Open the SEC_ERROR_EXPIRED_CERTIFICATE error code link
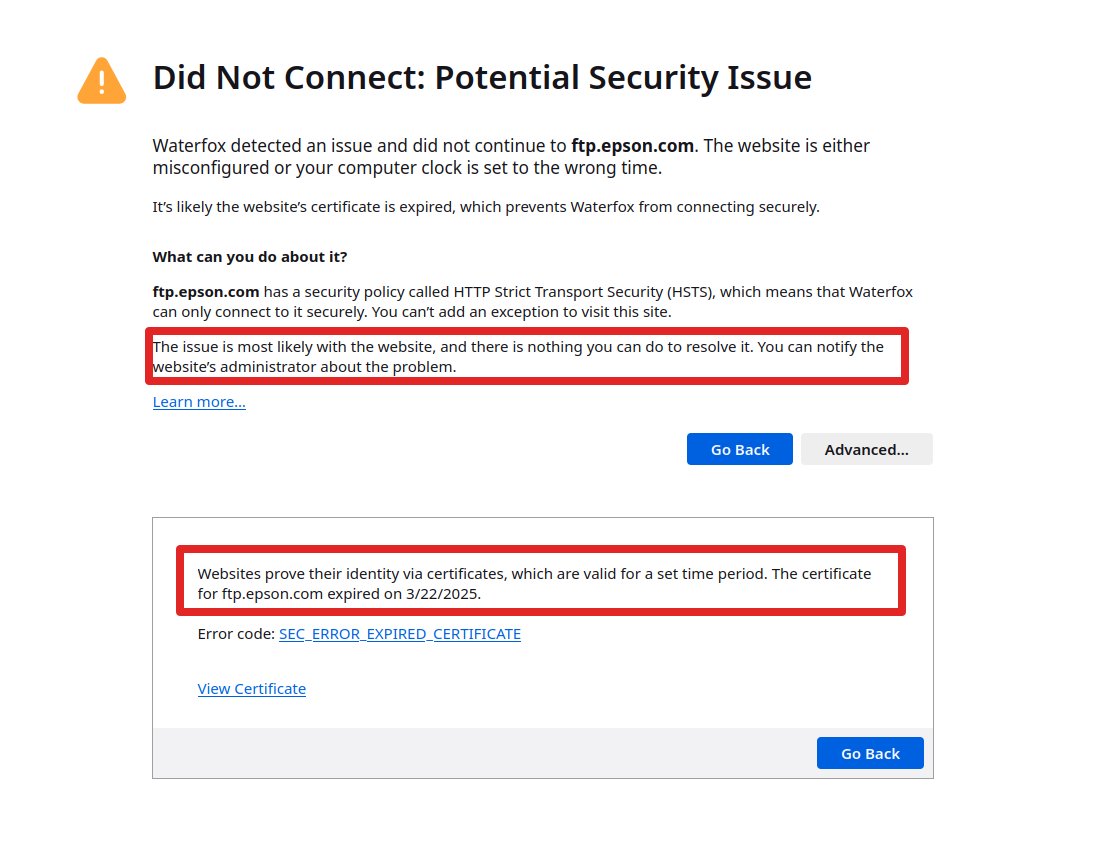Screen dimensions: 1106x858 pyautogui.click(x=400, y=634)
